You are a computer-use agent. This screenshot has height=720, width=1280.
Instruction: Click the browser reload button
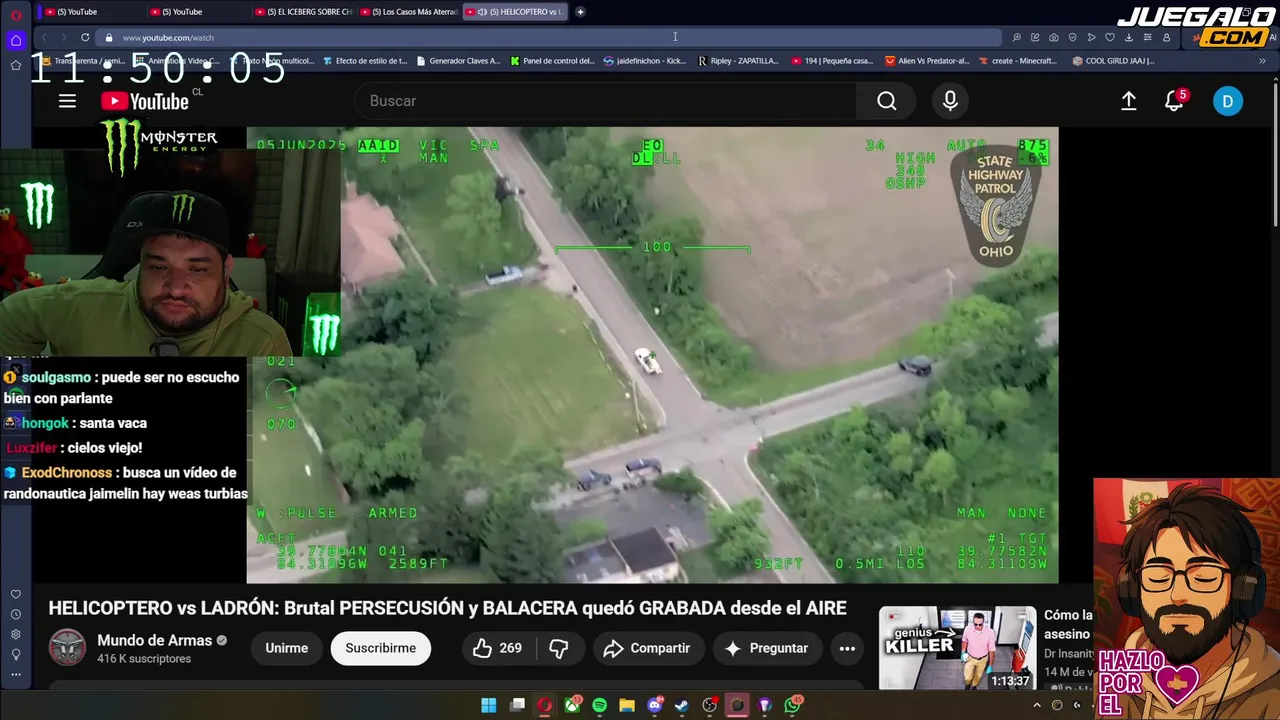85,38
